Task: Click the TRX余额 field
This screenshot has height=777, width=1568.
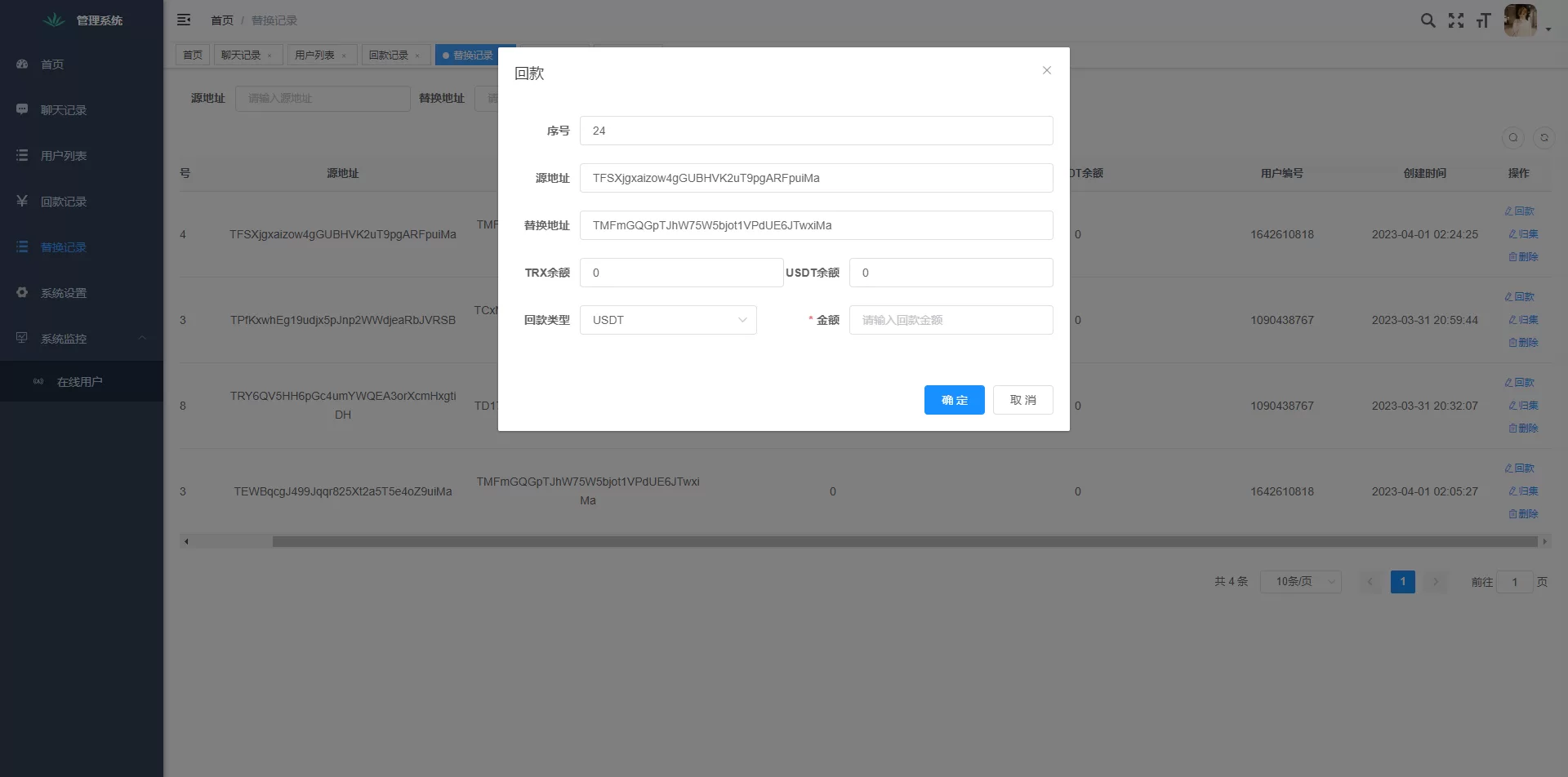Action: pyautogui.click(x=681, y=273)
